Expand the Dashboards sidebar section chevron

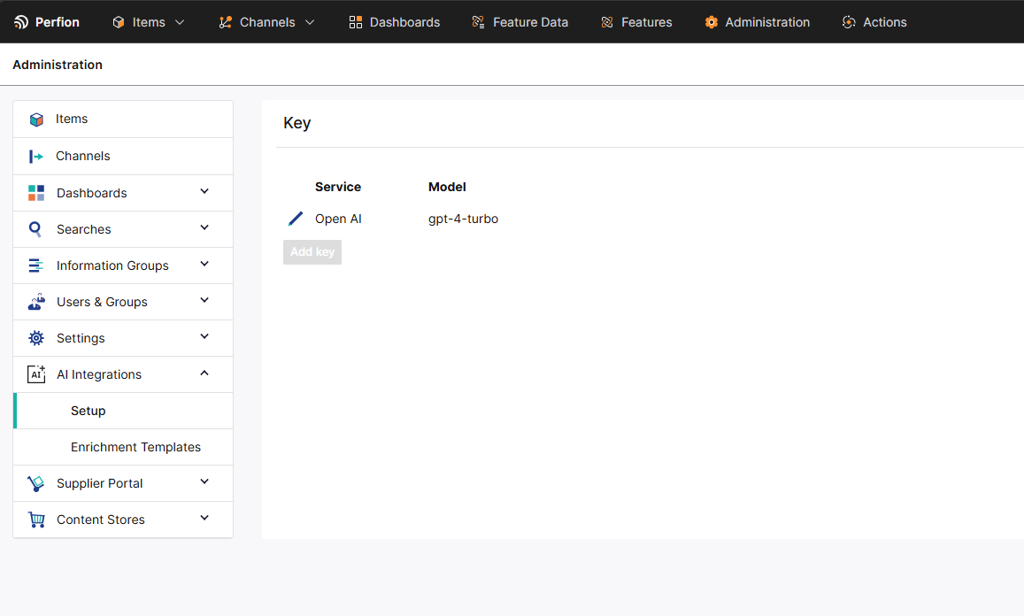coord(204,191)
